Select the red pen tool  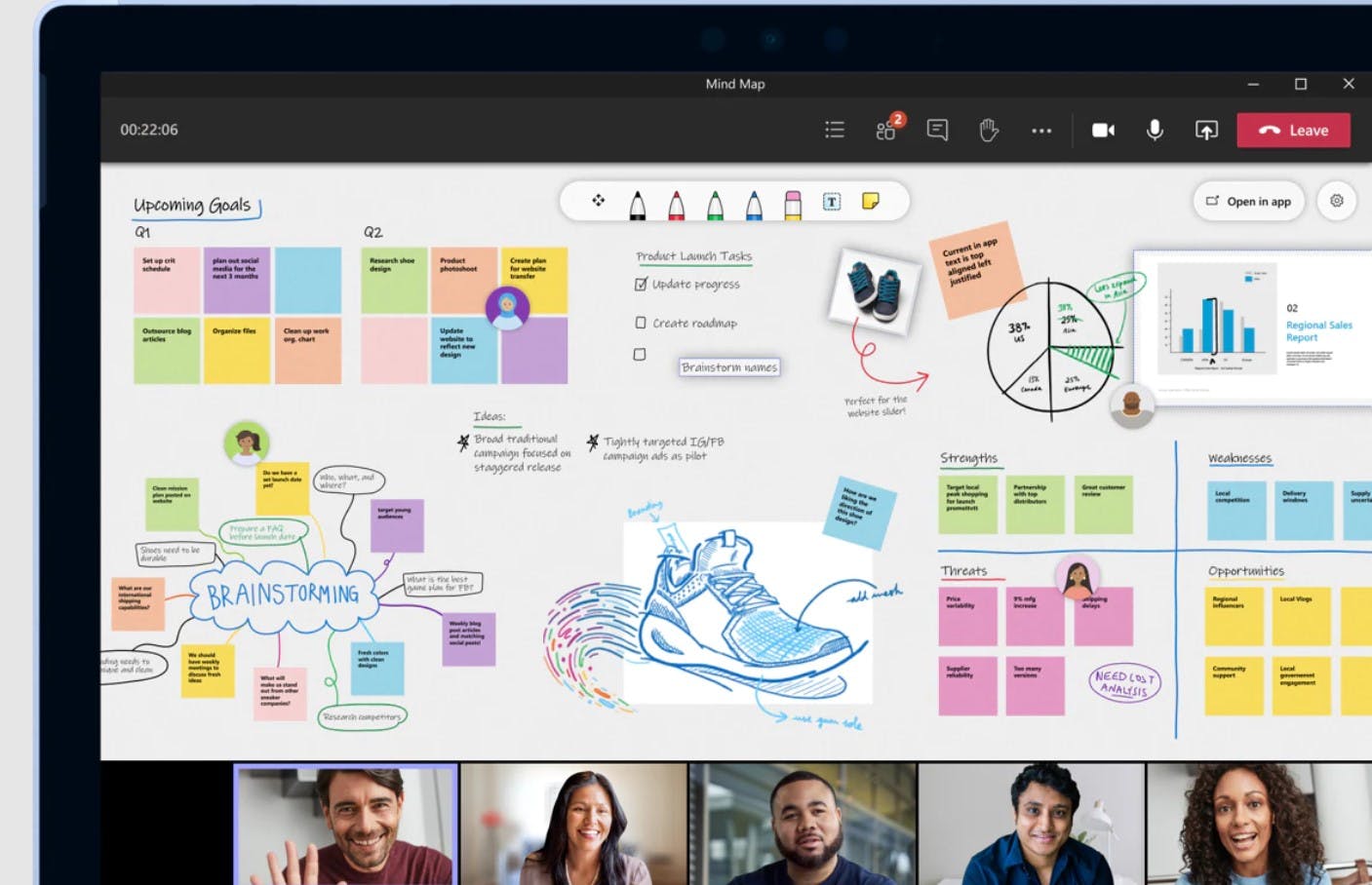[677, 201]
